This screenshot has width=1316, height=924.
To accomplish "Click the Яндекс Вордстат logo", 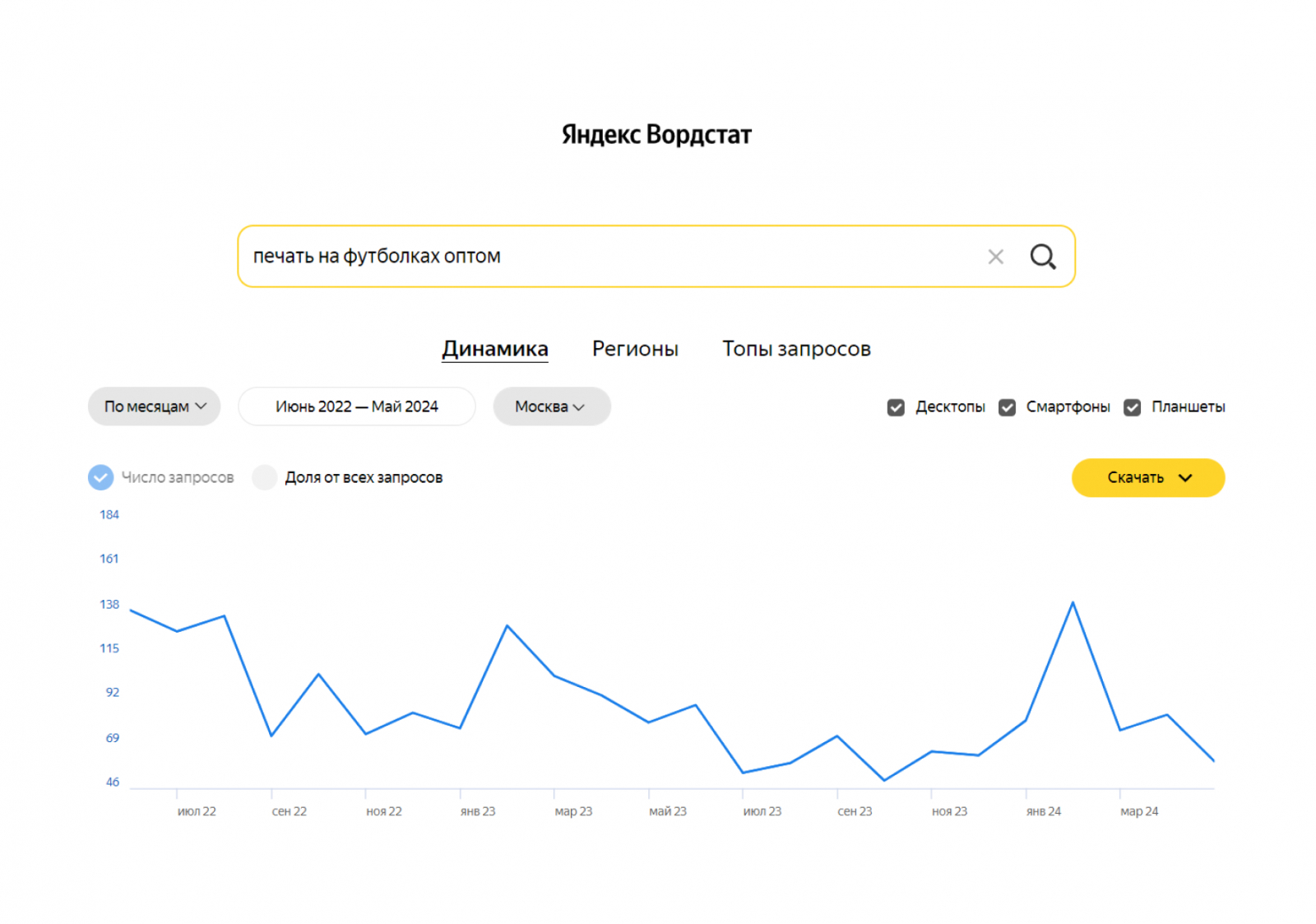I will click(656, 135).
